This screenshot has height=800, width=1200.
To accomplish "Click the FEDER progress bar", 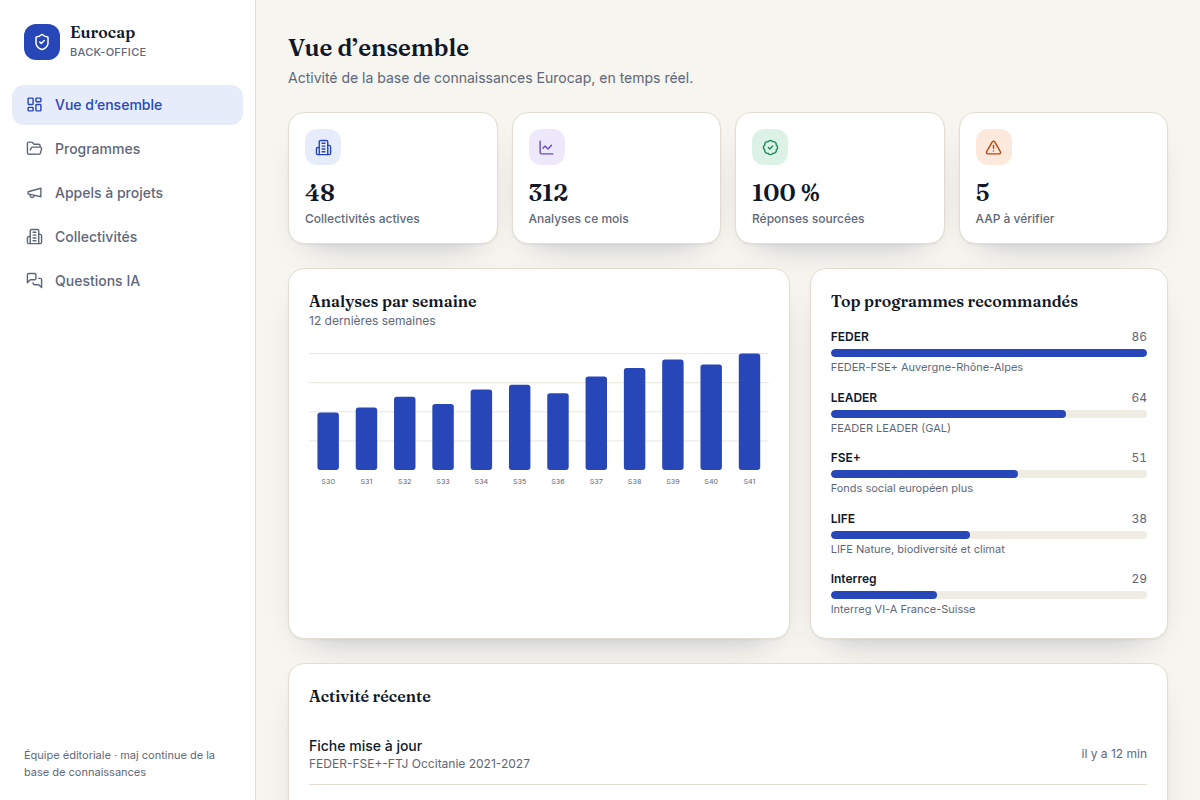I will click(989, 353).
